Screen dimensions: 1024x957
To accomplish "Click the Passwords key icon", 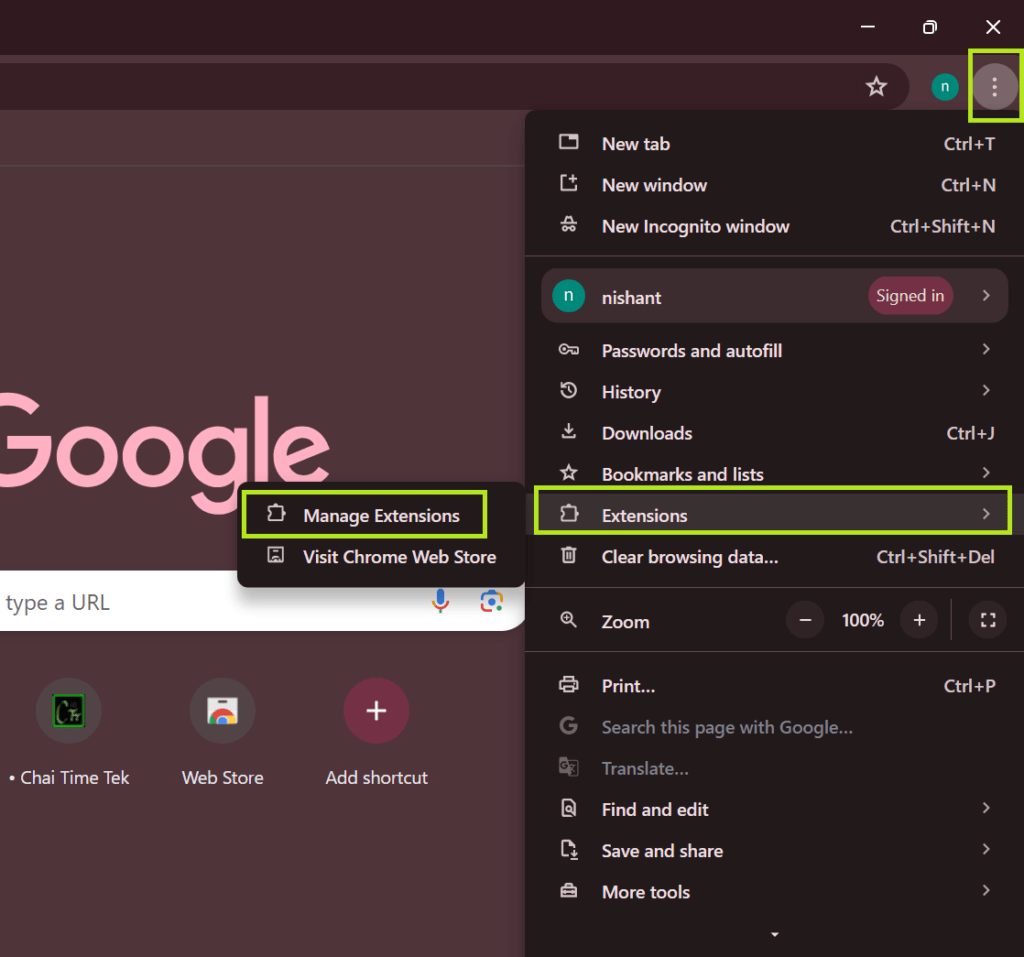I will 568,349.
